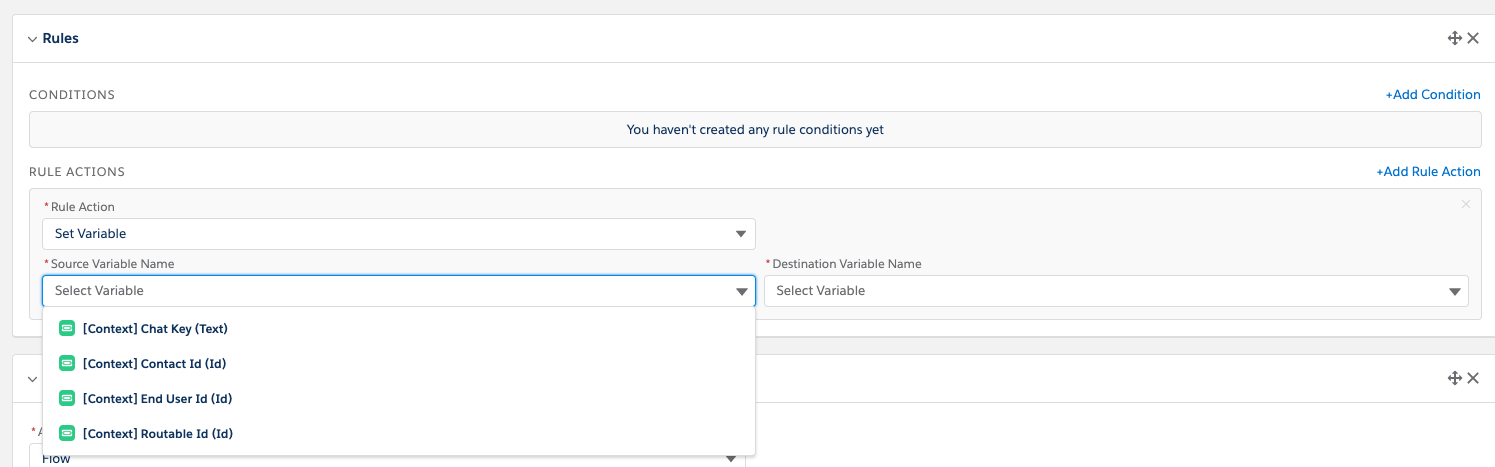1495x467 pixels.
Task: Select the [Context] Chat Key (Text) option
Action: (x=155, y=329)
